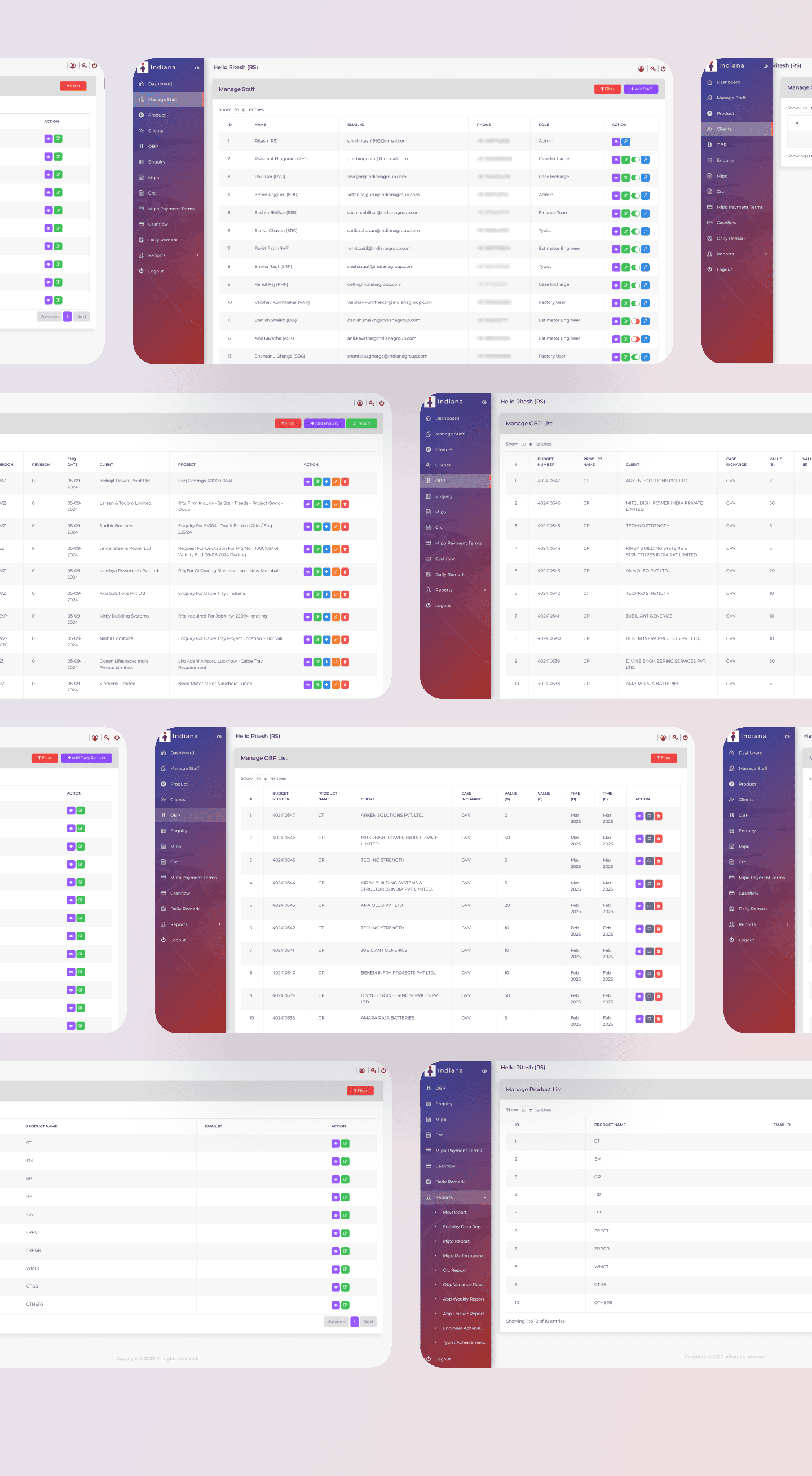Viewport: 812px width, 1476px height.
Task: Toggle status switch for Vaibhav Kumthekar (VAK)
Action: click(635, 303)
